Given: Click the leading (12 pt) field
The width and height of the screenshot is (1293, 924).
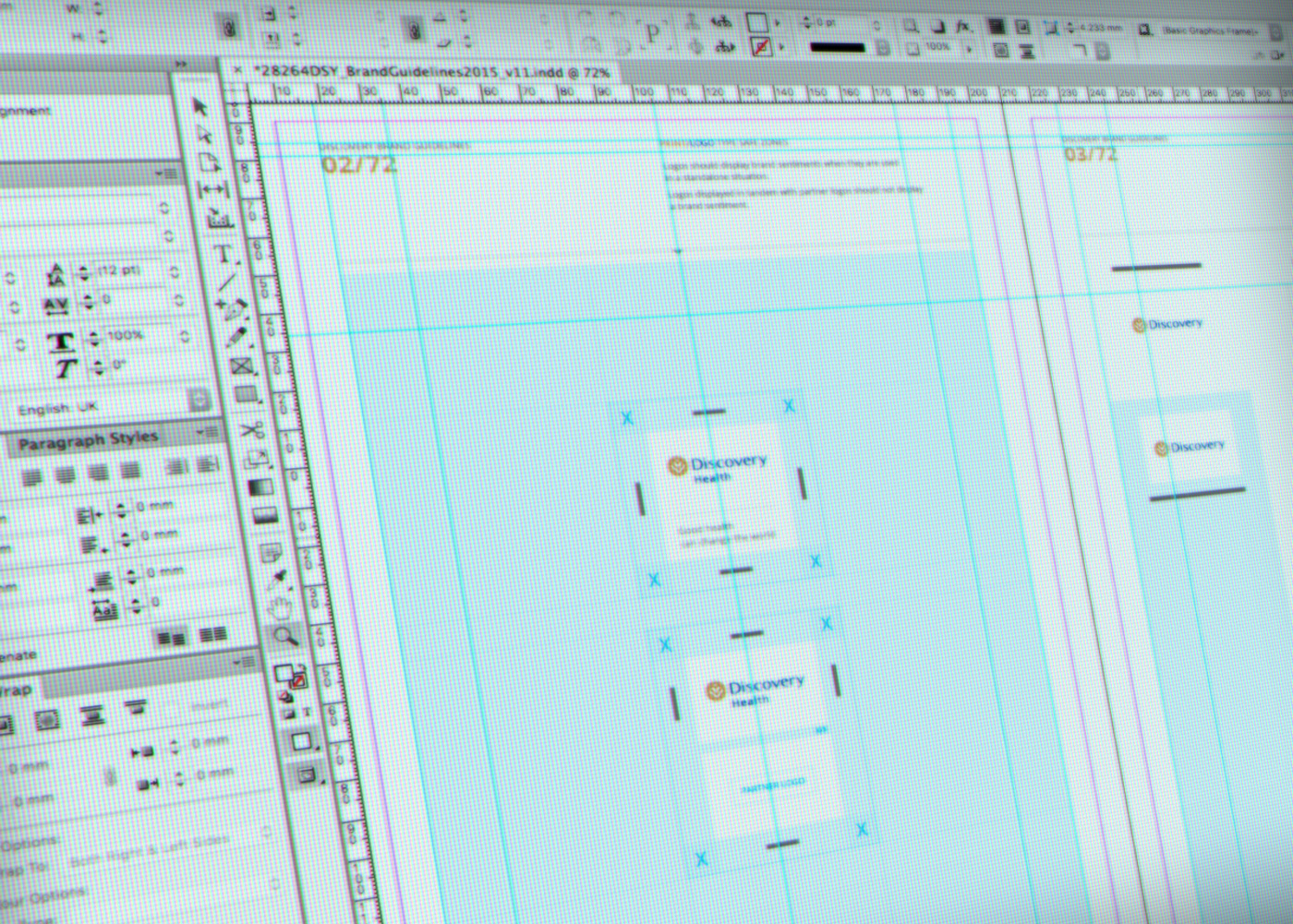Looking at the screenshot, I should coord(129,270).
